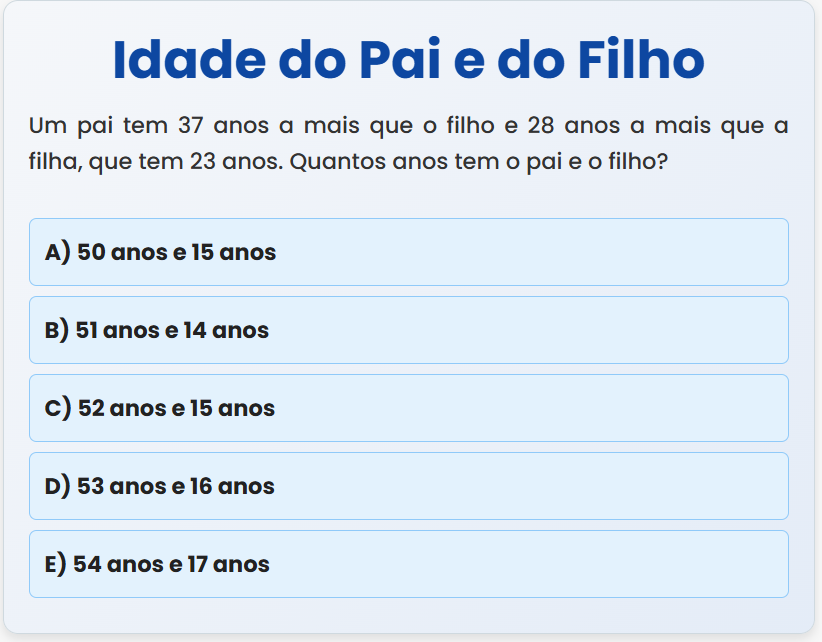The image size is (822, 642).
Task: Click the number 28 in the question
Action: [x=546, y=126]
